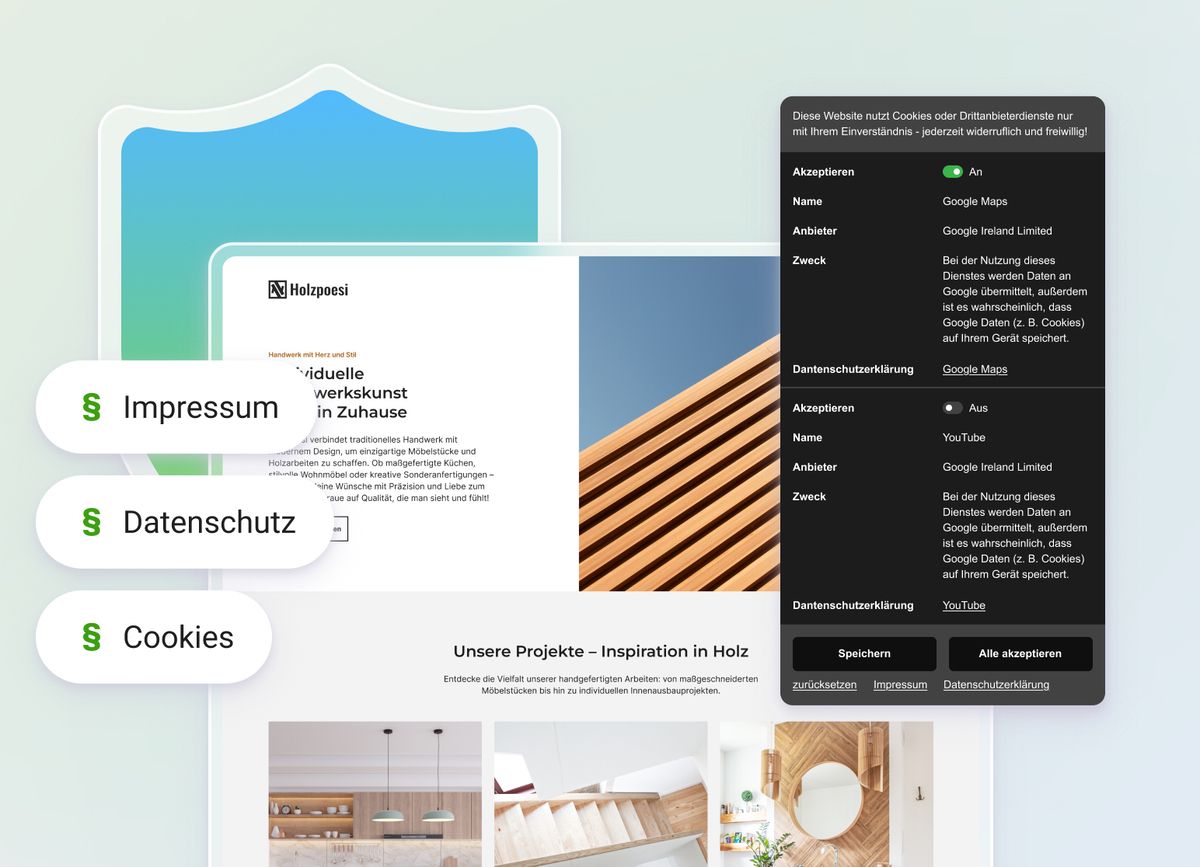Screen dimensions: 1200x867
Task: Open the Datenschutzerklärung link in dialog footer
Action: [996, 685]
